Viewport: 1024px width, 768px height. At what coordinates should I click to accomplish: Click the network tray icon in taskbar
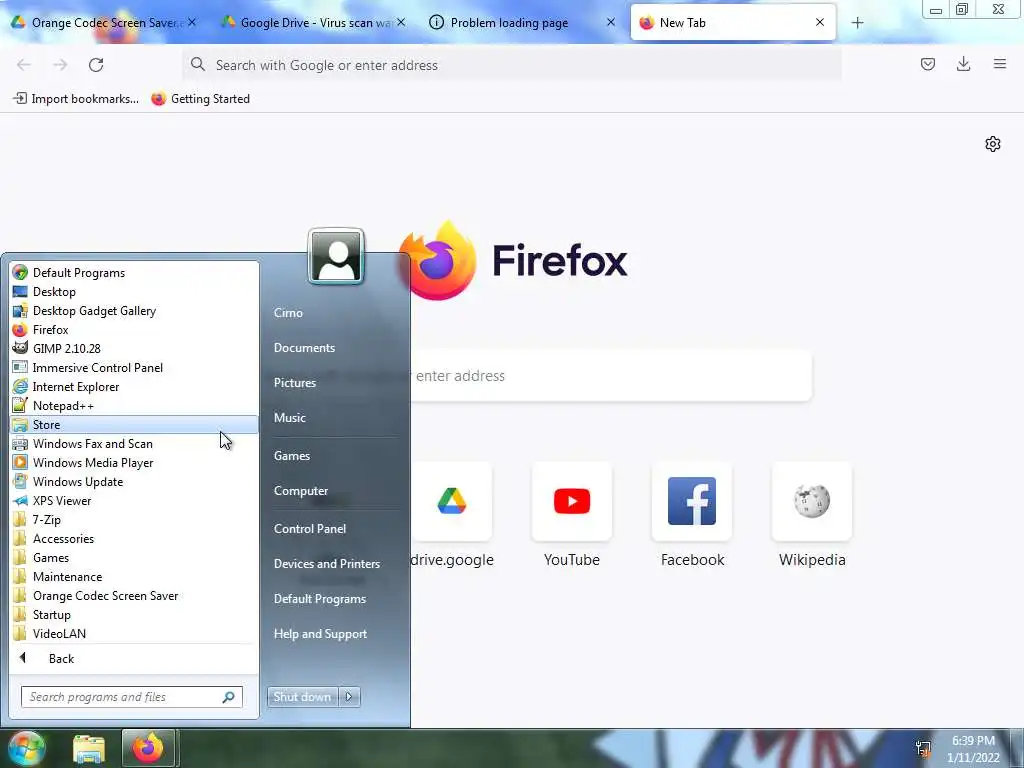click(923, 748)
